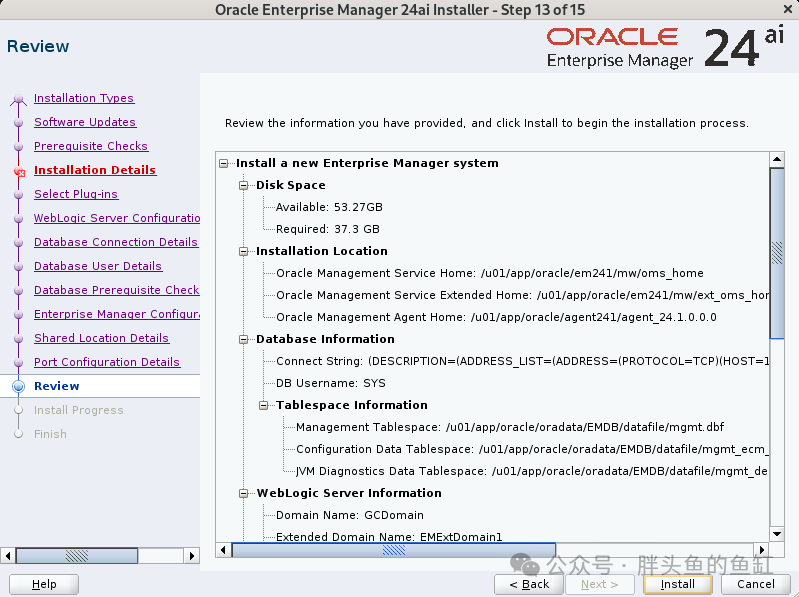
Task: Collapse the Tablespace Information node
Action: [x=263, y=405]
